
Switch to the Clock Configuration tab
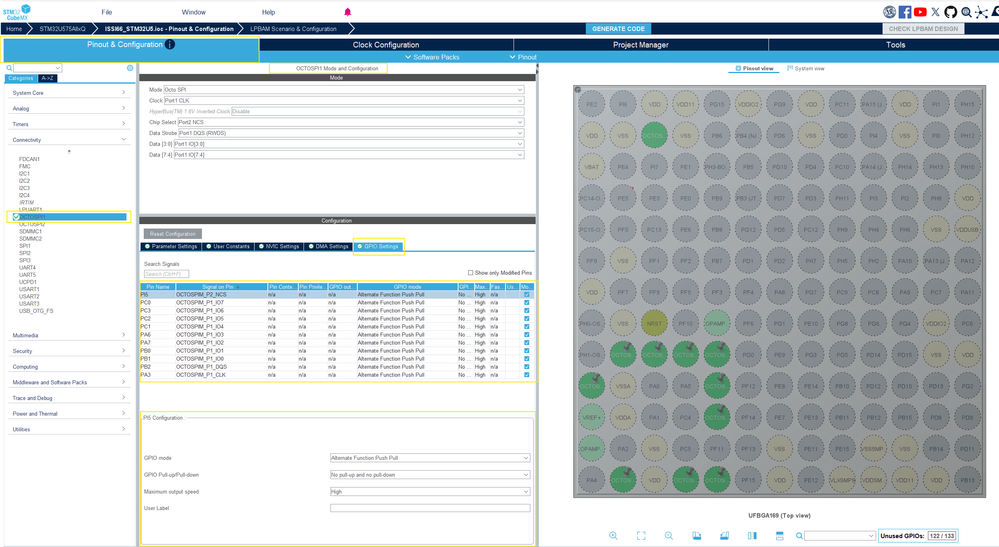click(386, 45)
